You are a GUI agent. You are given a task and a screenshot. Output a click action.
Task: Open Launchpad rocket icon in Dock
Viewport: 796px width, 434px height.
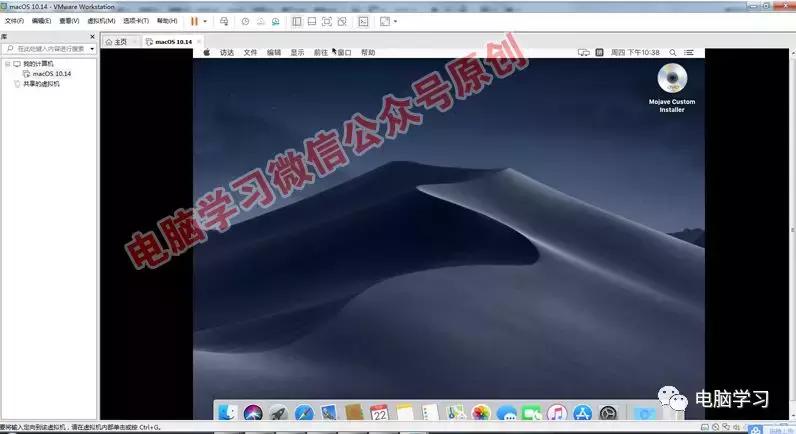(x=278, y=414)
